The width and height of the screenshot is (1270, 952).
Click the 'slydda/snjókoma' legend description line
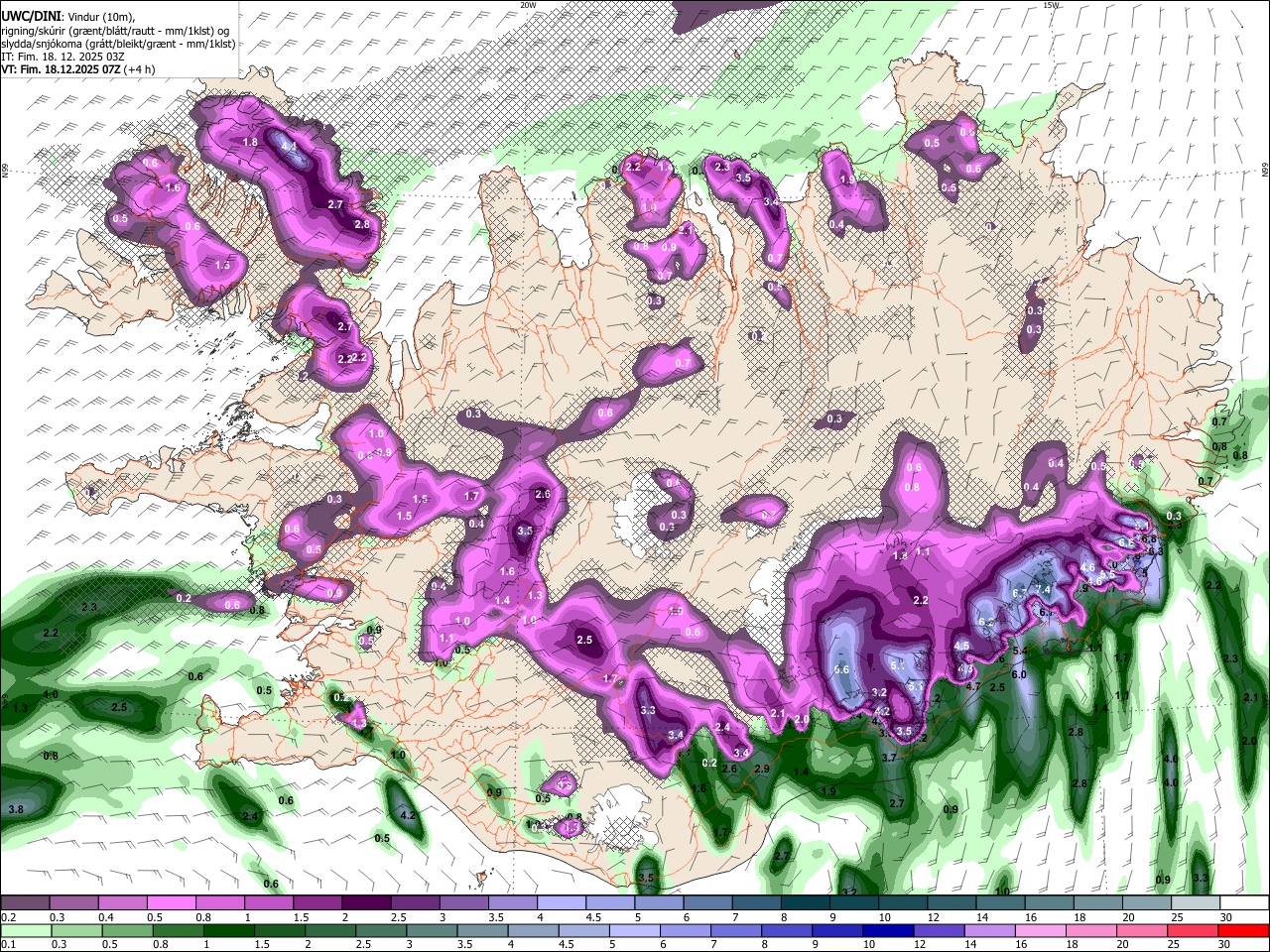[x=119, y=44]
